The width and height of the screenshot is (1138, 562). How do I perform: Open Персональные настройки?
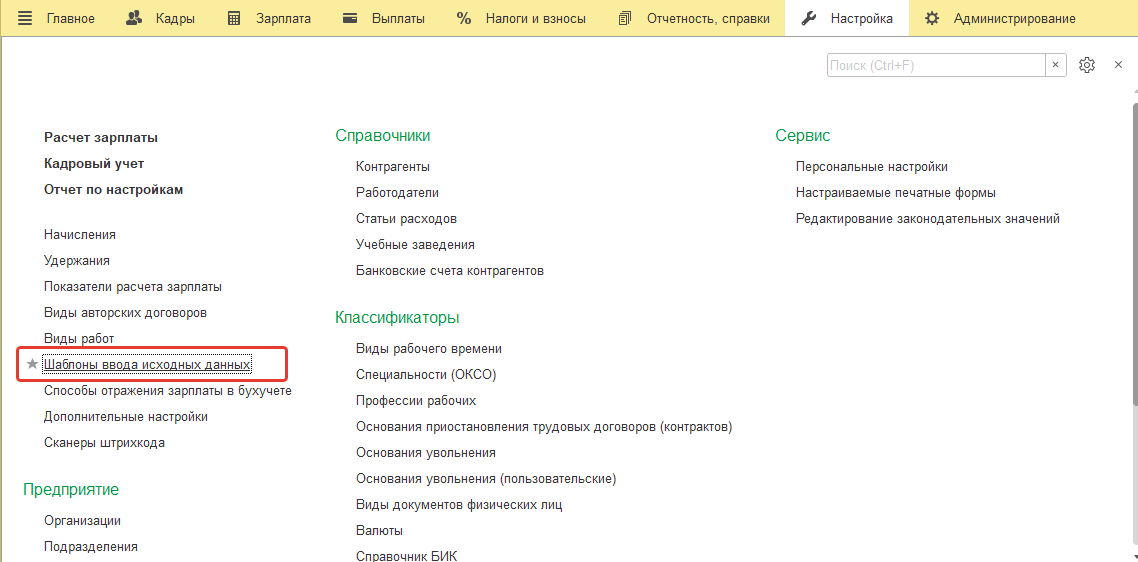(x=872, y=166)
